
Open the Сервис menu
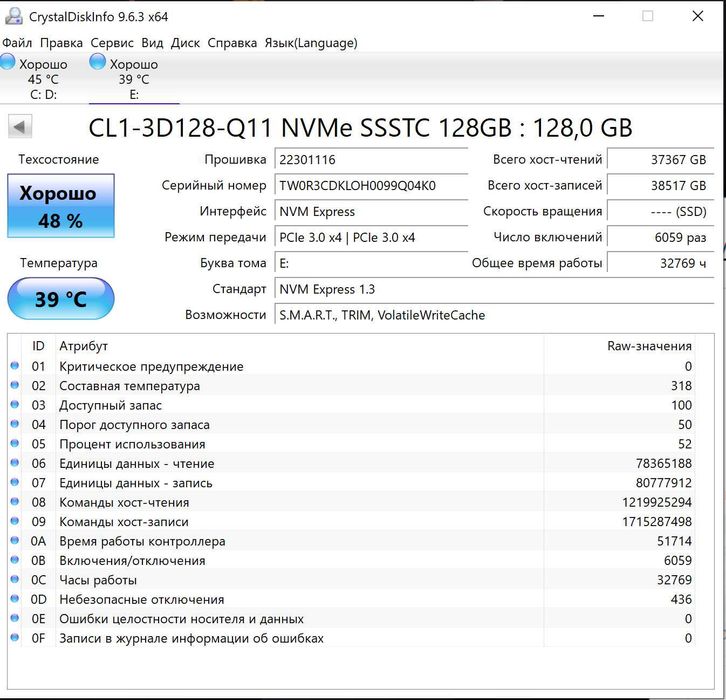[112, 43]
